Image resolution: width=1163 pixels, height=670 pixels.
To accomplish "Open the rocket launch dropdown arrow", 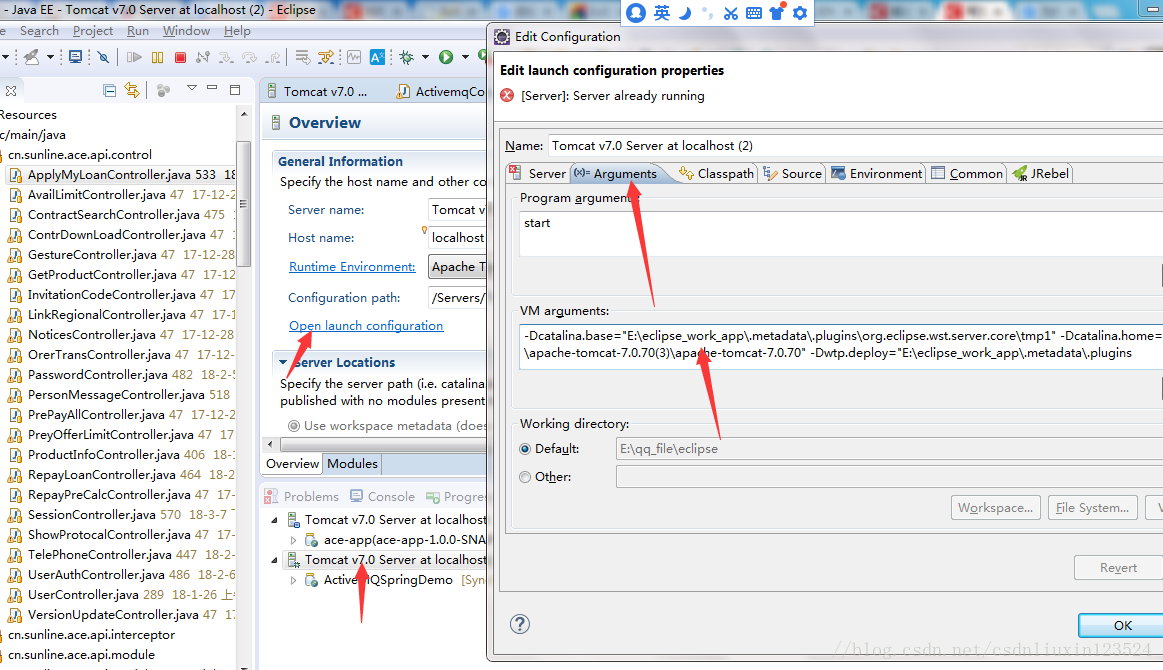I will pyautogui.click(x=50, y=57).
